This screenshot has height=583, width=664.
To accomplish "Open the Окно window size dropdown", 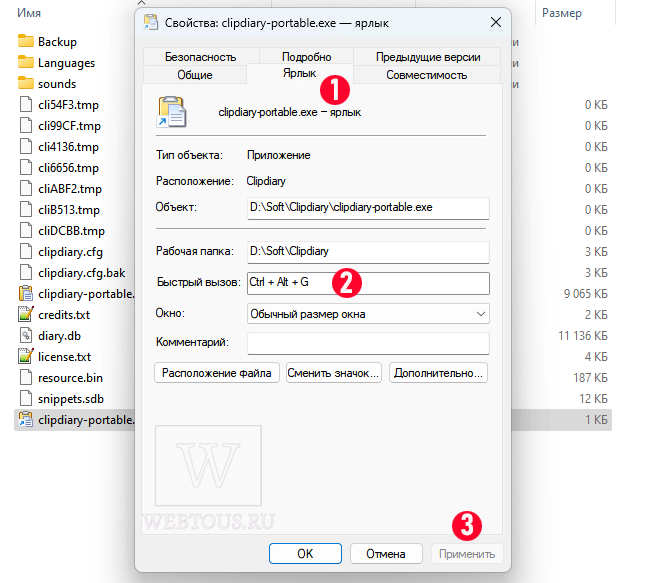I will coord(368,314).
